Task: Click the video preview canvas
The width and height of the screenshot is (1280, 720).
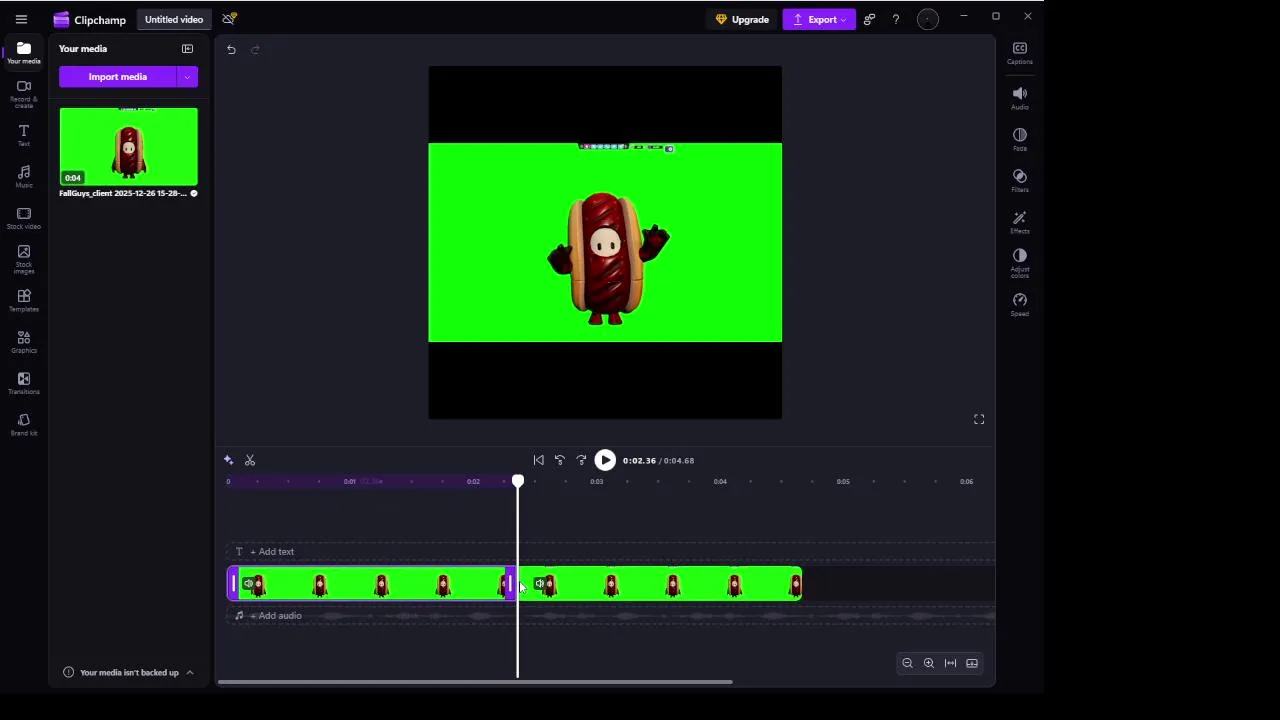Action: pos(605,243)
